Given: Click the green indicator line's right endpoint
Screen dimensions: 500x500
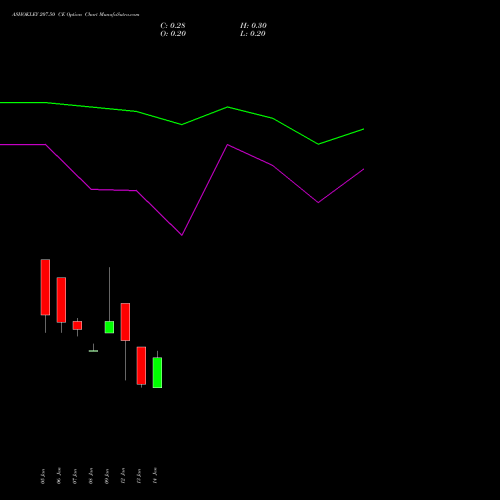Looking at the screenshot, I should tap(363, 129).
